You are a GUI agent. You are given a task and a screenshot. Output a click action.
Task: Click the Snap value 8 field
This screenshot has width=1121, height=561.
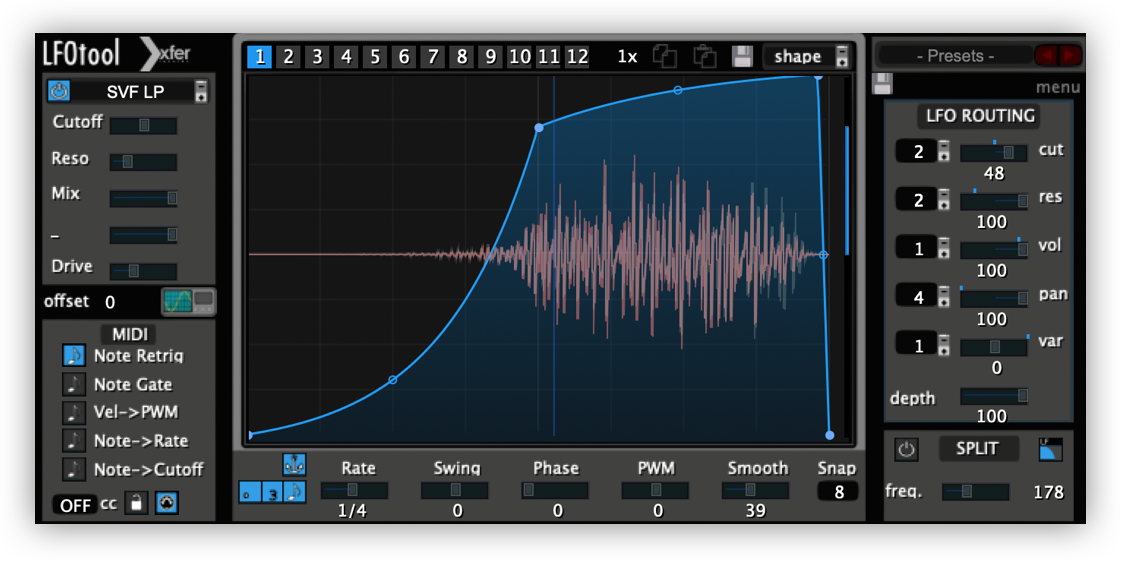point(837,492)
